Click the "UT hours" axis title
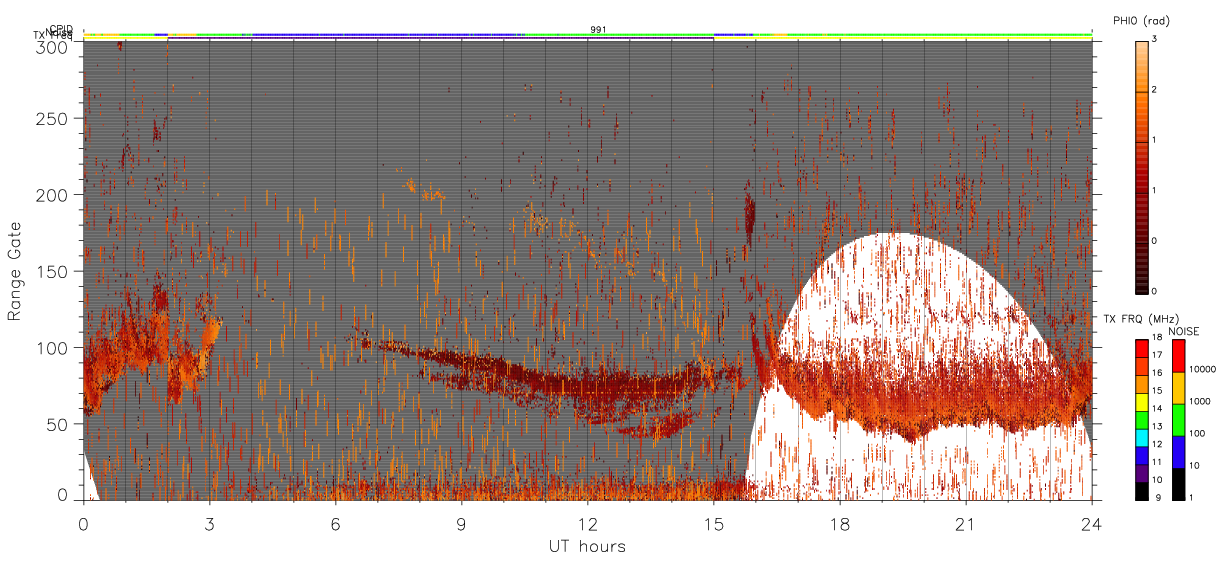 [x=587, y=546]
